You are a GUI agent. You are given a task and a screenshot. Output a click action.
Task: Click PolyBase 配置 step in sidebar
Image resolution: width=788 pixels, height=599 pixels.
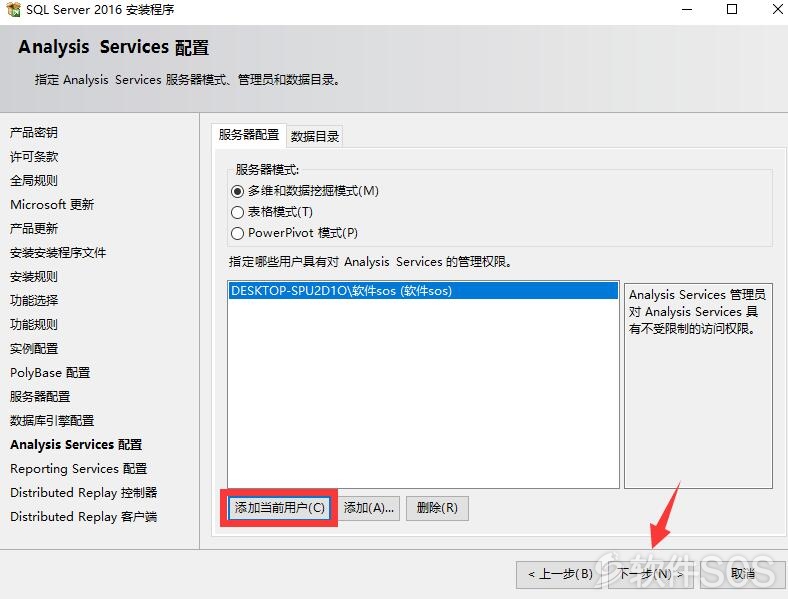click(x=50, y=373)
